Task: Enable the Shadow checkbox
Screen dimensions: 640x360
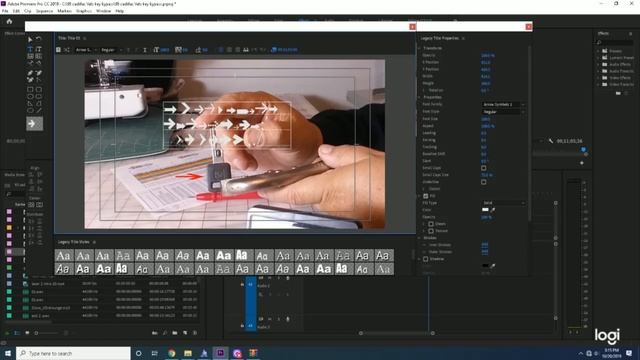Action: pyautogui.click(x=426, y=259)
